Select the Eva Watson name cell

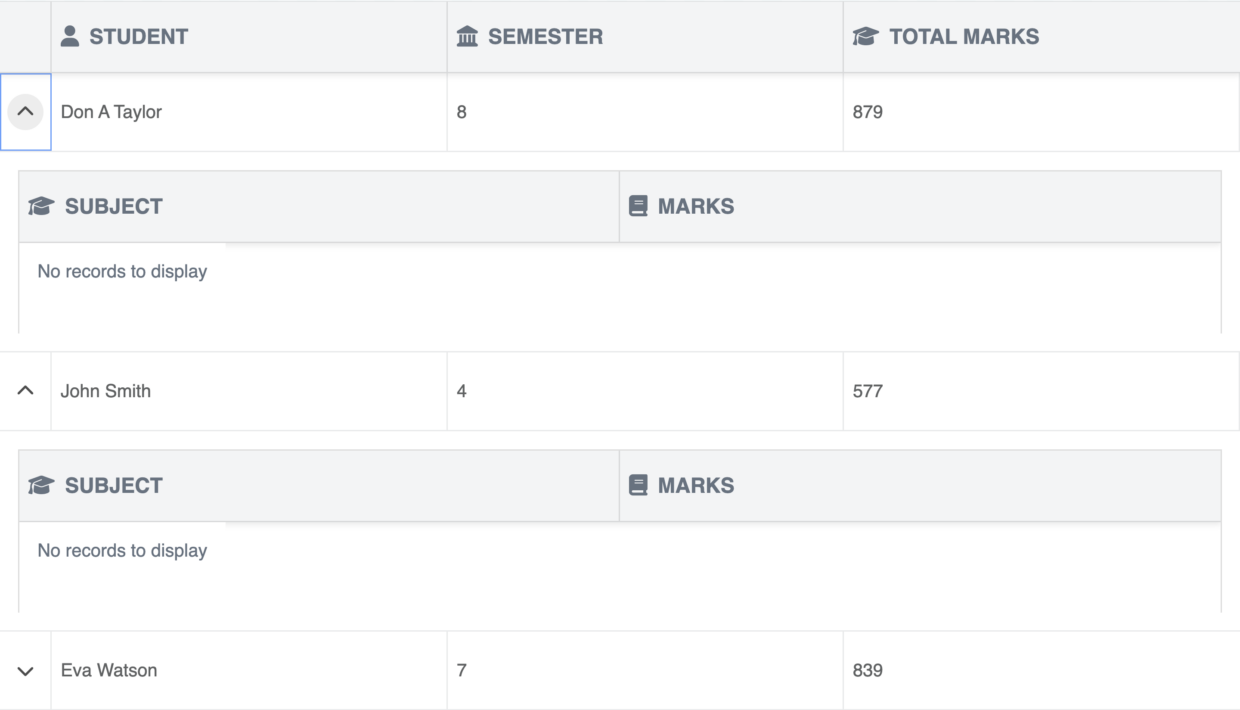tap(109, 671)
